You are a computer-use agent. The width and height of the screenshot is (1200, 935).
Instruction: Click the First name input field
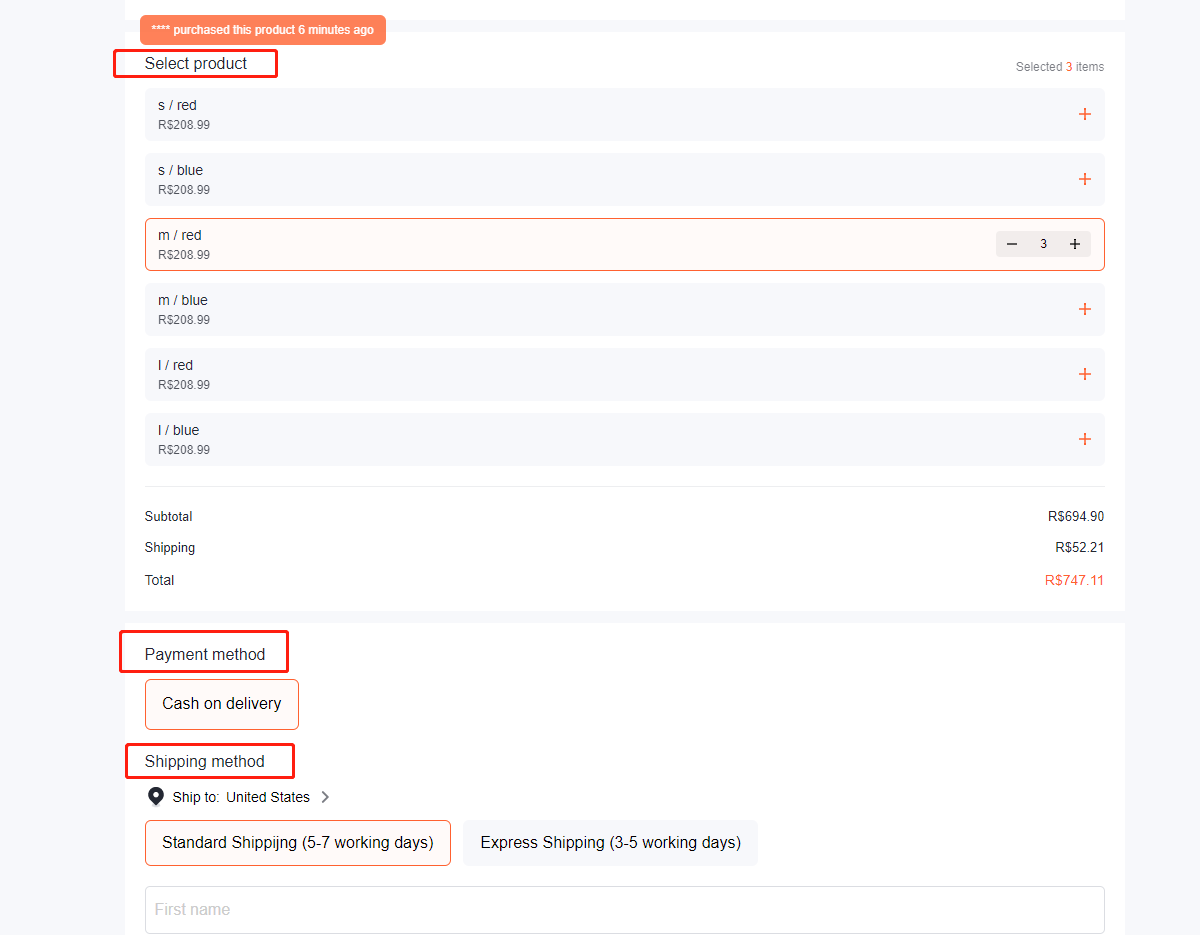pyautogui.click(x=624, y=910)
